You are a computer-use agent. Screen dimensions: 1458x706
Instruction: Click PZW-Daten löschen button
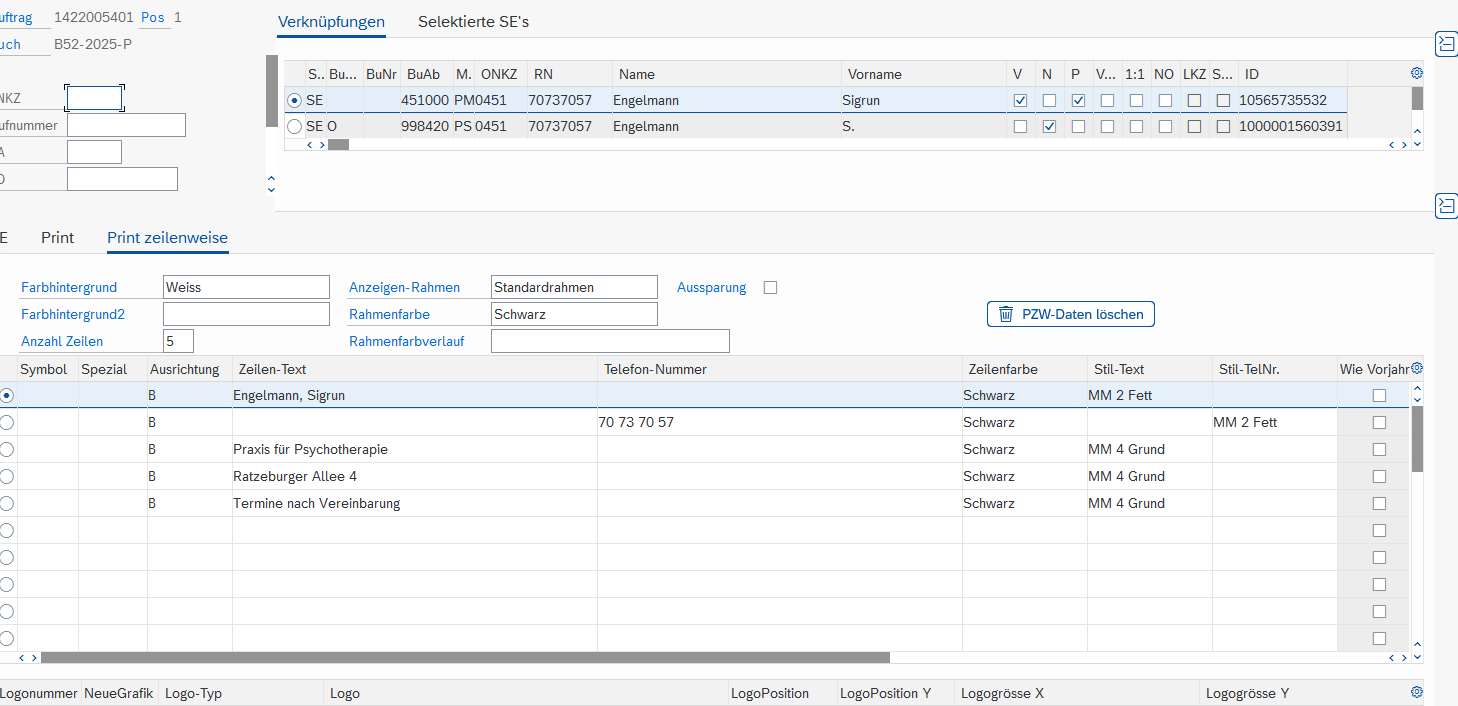pos(1071,314)
